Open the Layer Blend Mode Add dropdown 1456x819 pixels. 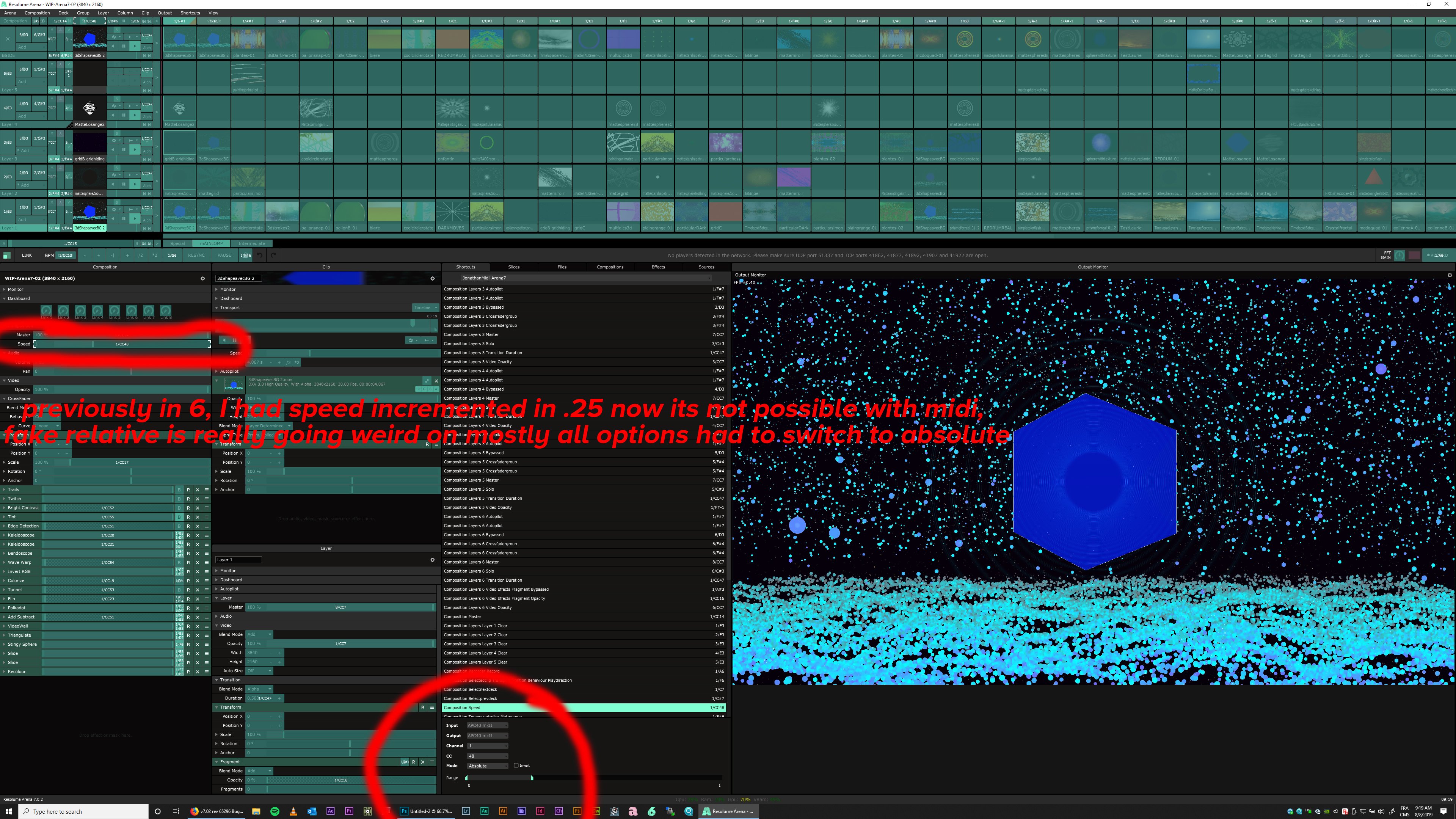pyautogui.click(x=259, y=634)
